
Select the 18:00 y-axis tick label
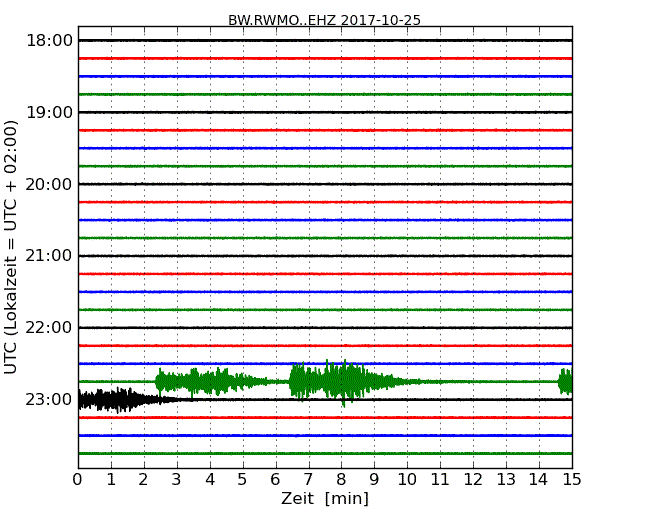tap(49, 41)
